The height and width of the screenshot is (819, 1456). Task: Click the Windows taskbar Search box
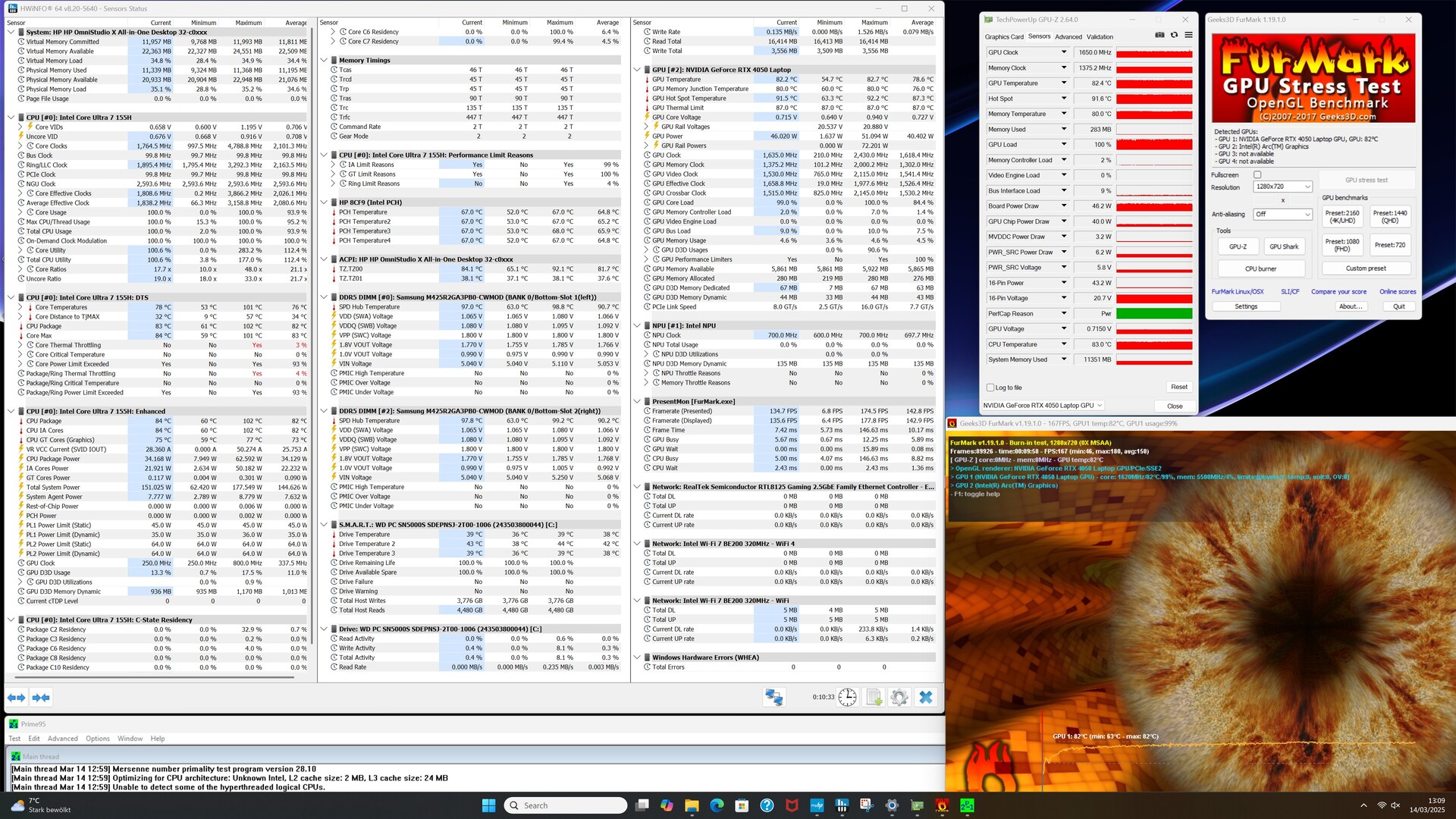(565, 805)
